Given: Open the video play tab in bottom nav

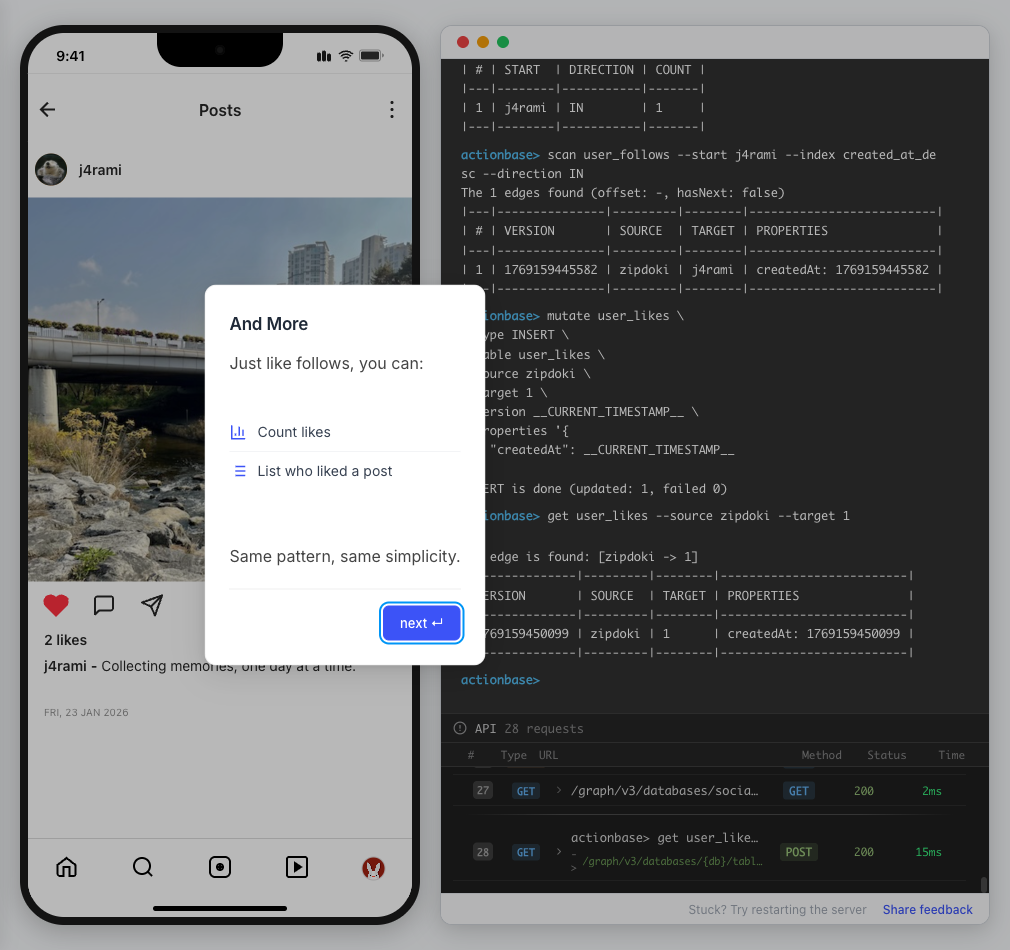Looking at the screenshot, I should coord(297,867).
